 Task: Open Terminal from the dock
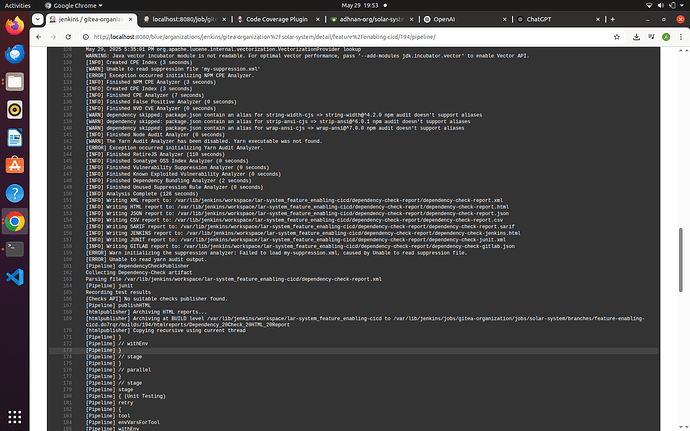15,249
